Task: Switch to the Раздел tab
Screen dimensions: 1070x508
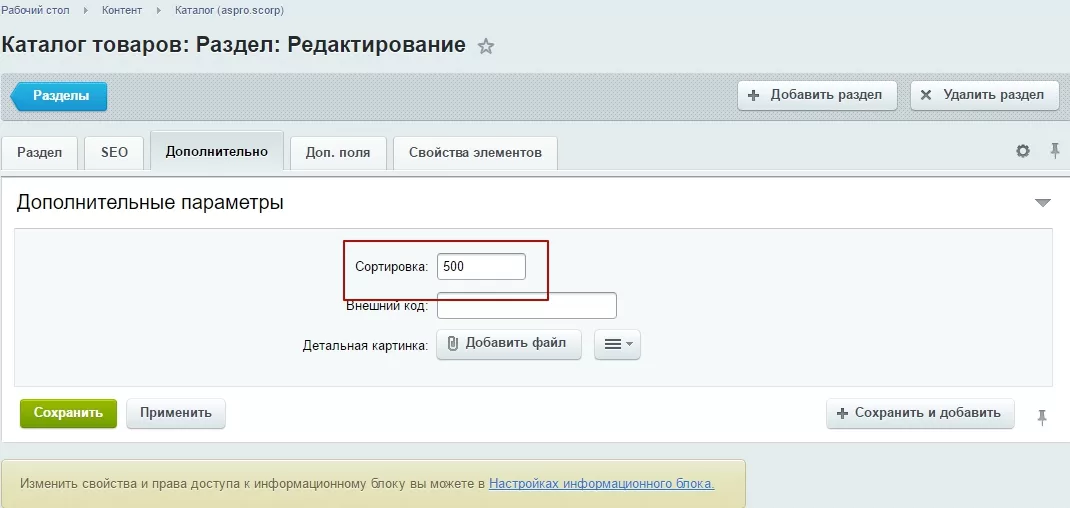Action: coord(39,152)
